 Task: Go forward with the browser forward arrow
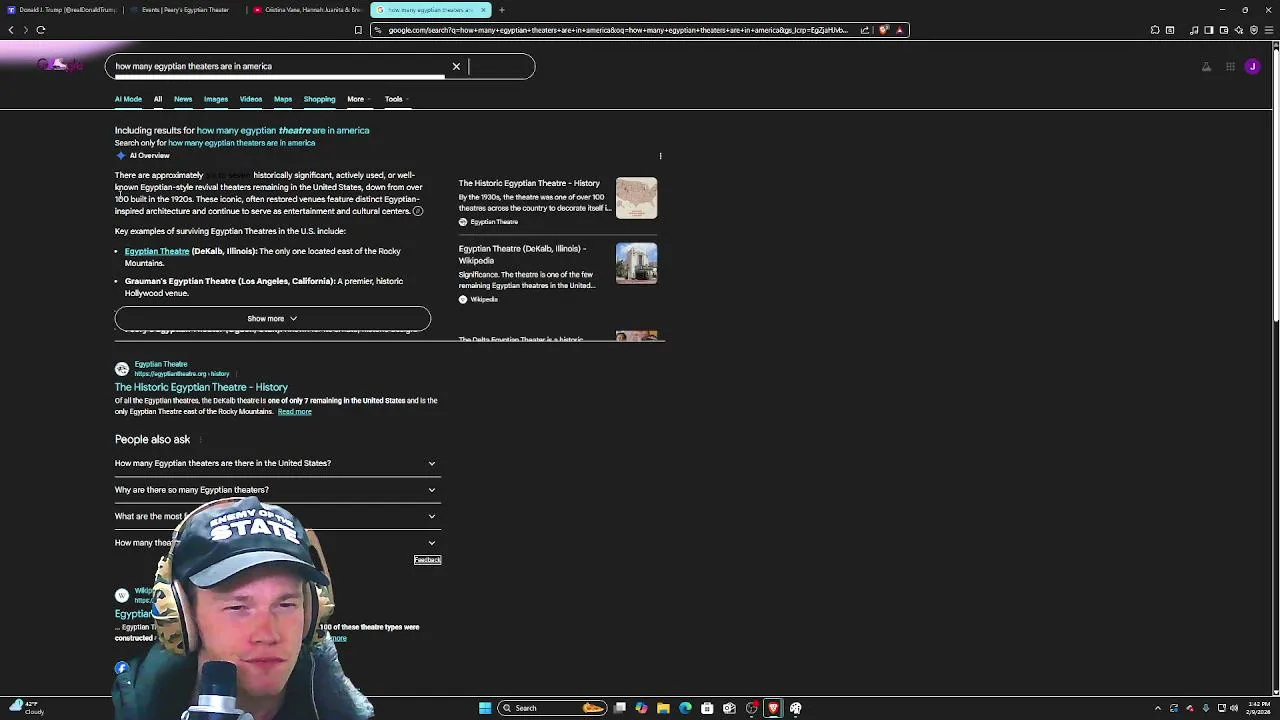coord(25,30)
